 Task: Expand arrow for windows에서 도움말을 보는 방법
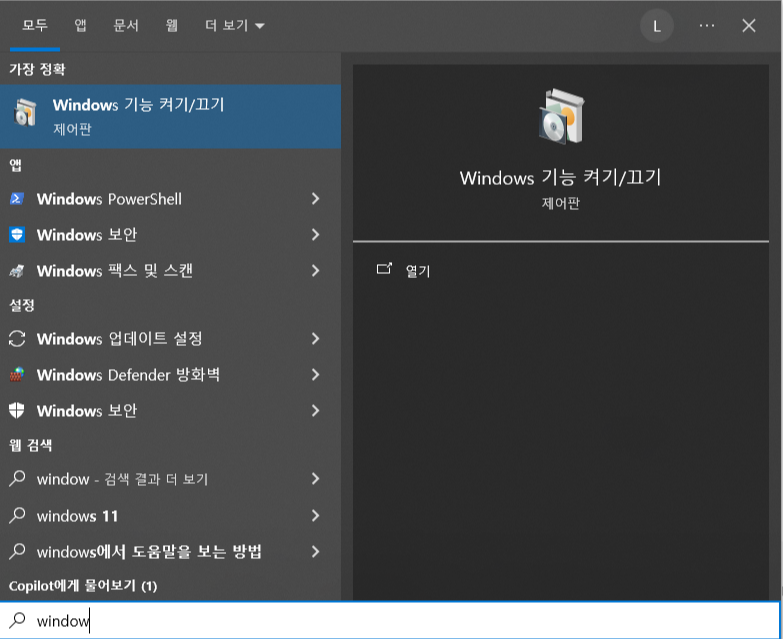pyautogui.click(x=315, y=552)
